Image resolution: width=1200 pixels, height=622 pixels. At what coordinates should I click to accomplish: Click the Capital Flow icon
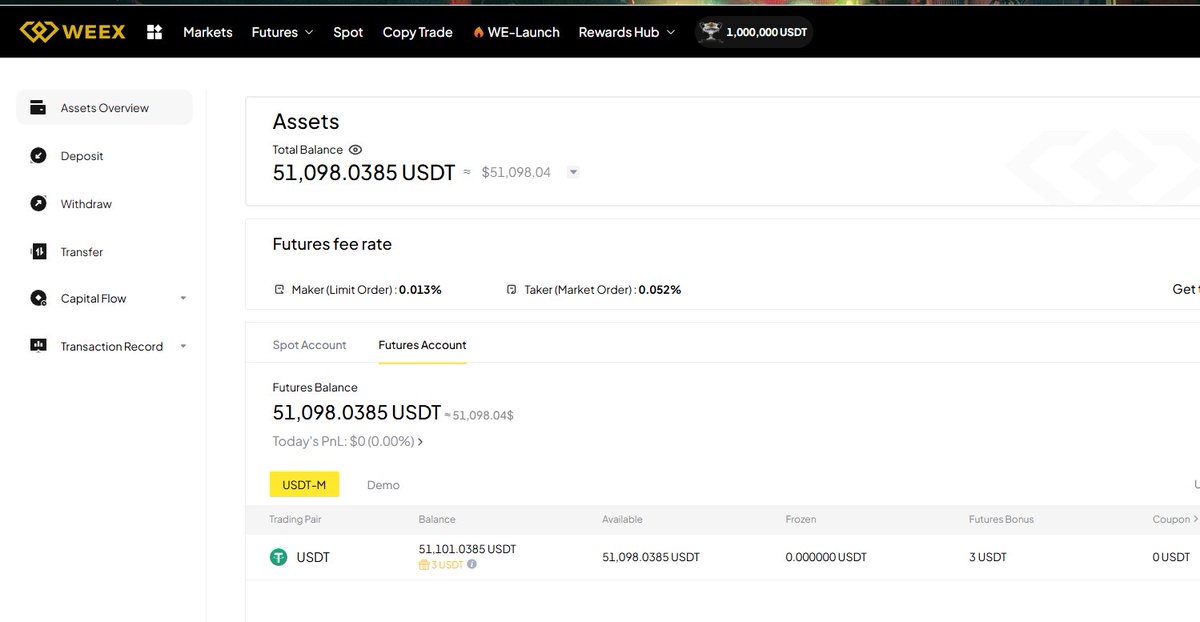[x=38, y=298]
